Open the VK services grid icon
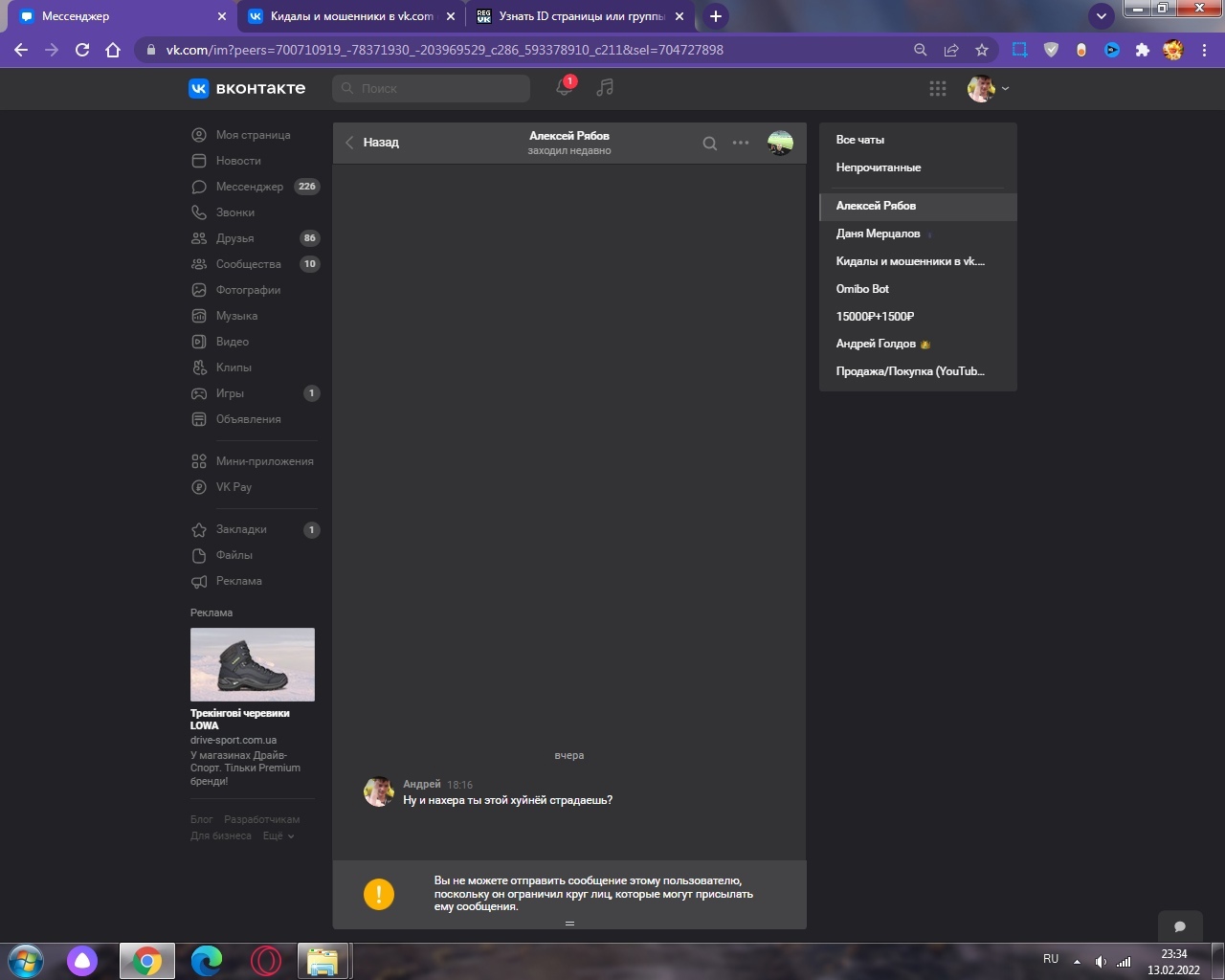This screenshot has width=1225, height=980. (938, 89)
